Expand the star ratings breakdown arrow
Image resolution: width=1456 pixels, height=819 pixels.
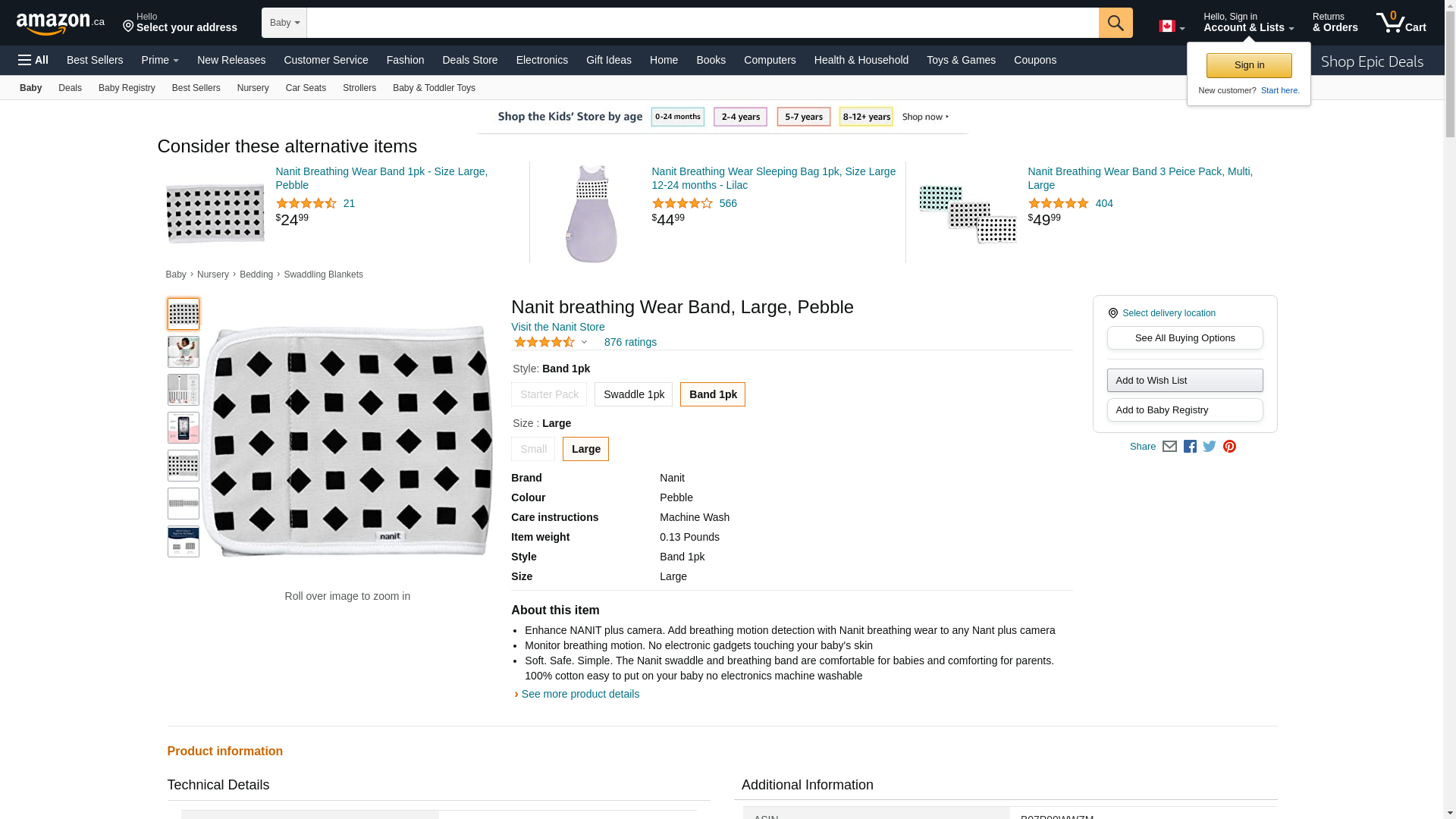(584, 343)
